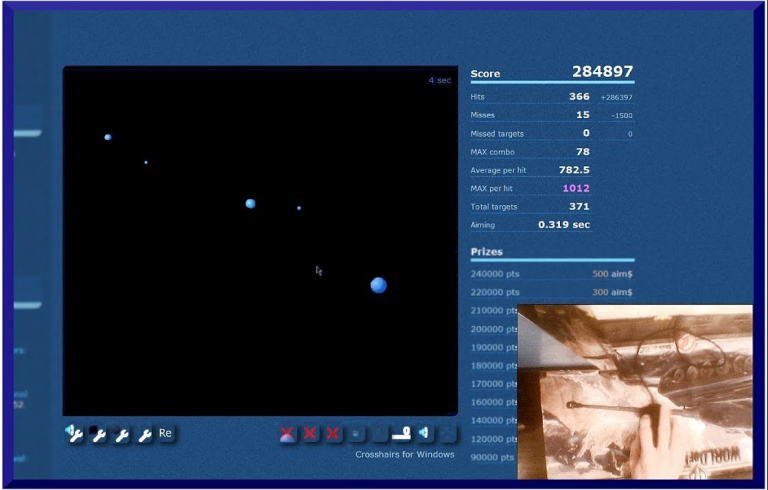Click the webcam hand video thumbnail
768x490 pixels.
635,392
